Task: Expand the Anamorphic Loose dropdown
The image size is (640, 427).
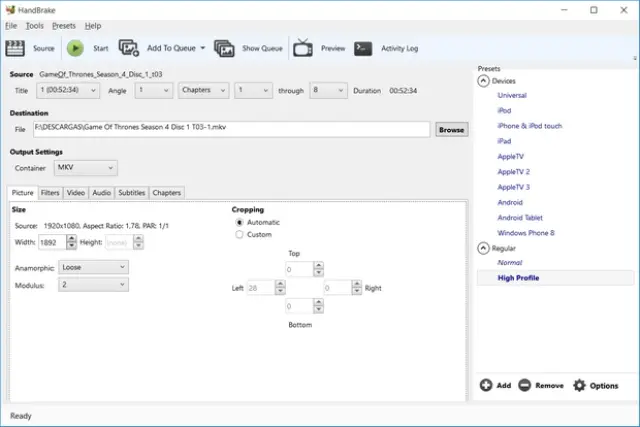Action: click(x=93, y=267)
